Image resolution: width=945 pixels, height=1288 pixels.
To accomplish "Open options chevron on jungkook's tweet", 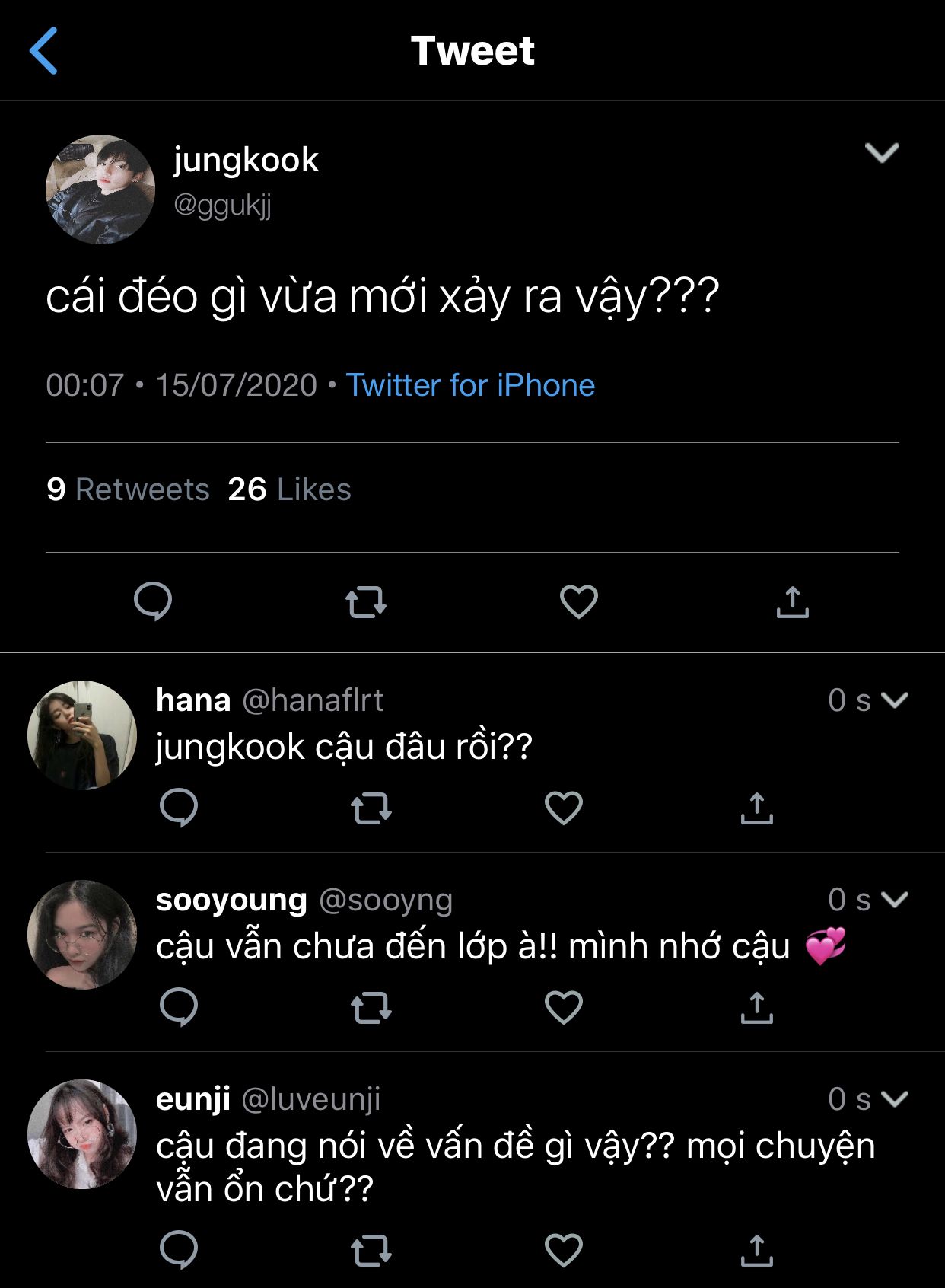I will (882, 153).
